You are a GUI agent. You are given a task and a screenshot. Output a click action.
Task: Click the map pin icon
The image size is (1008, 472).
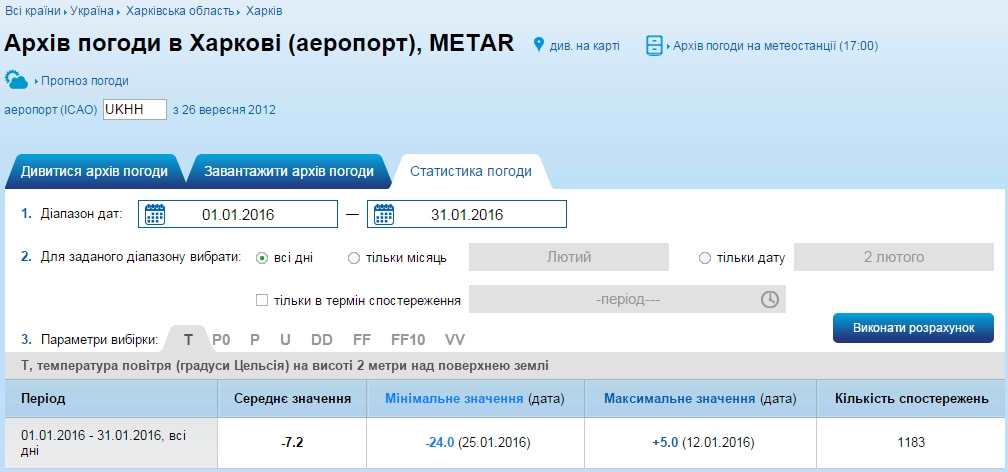[539, 45]
